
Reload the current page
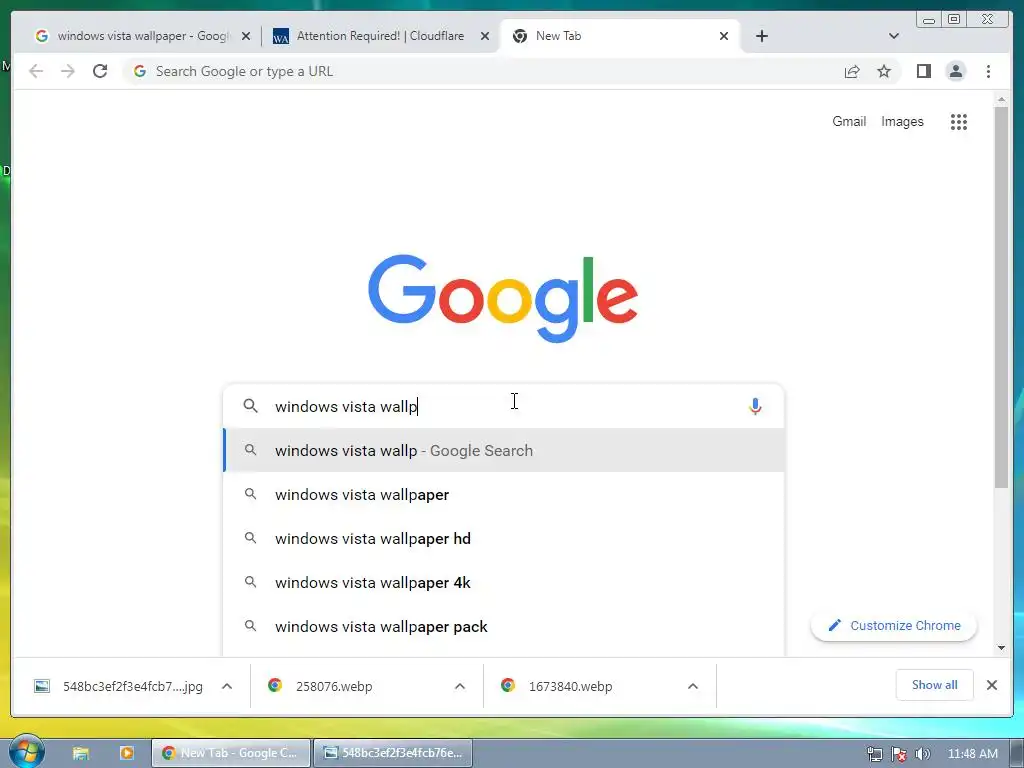100,71
